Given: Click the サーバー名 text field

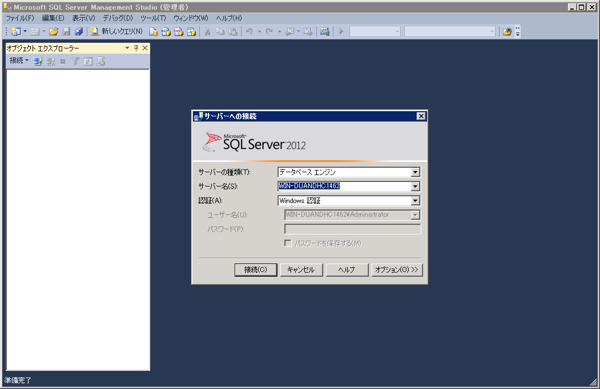Looking at the screenshot, I should [344, 186].
